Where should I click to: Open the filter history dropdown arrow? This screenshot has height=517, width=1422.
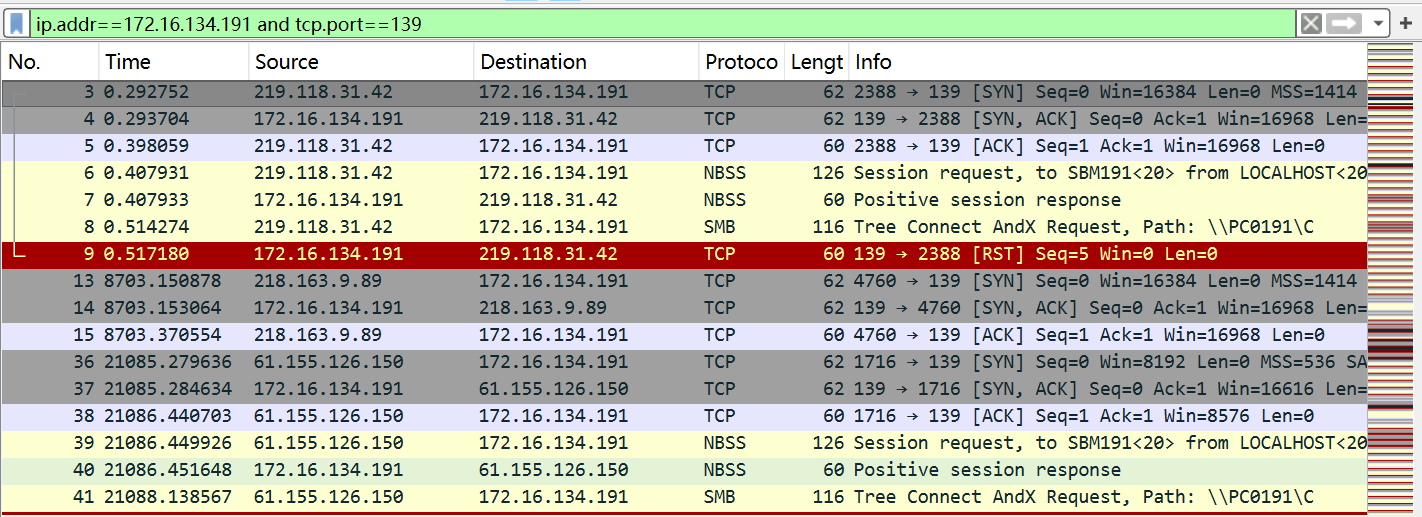tap(1379, 23)
